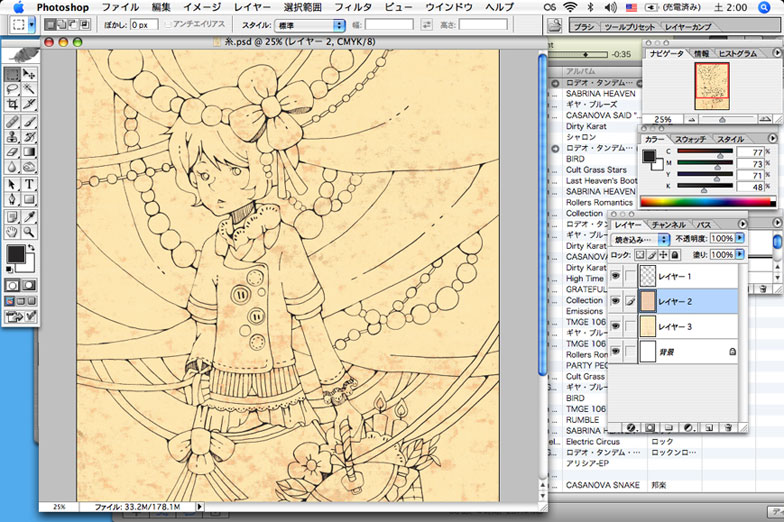Image resolution: width=784 pixels, height=522 pixels.
Task: Select the Pen tool
Action: point(12,200)
